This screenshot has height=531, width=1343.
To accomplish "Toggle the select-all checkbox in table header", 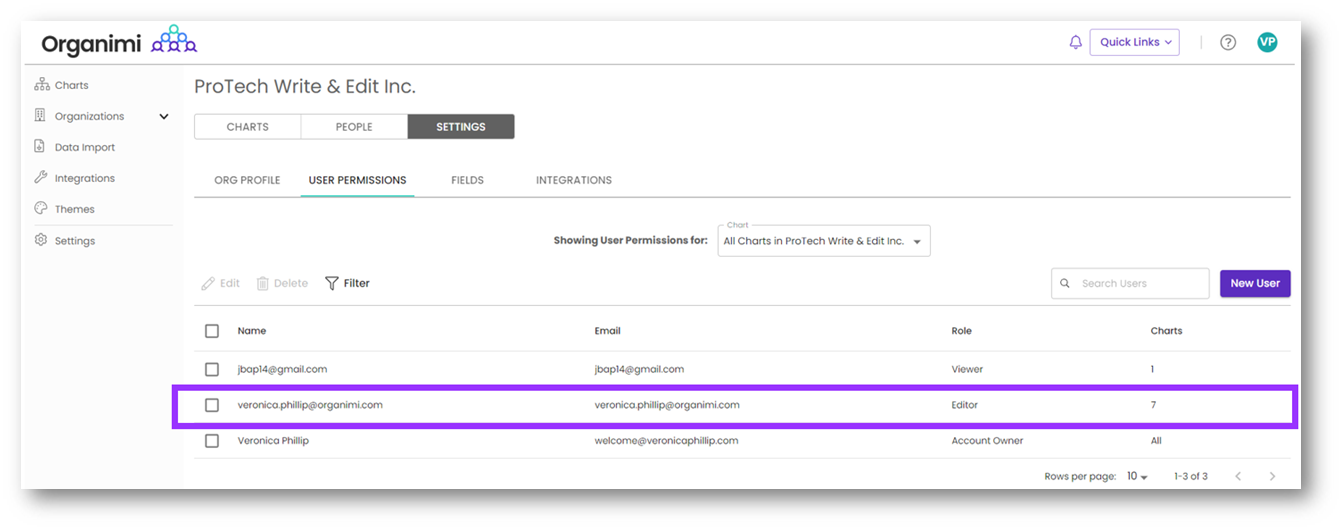I will pos(212,331).
